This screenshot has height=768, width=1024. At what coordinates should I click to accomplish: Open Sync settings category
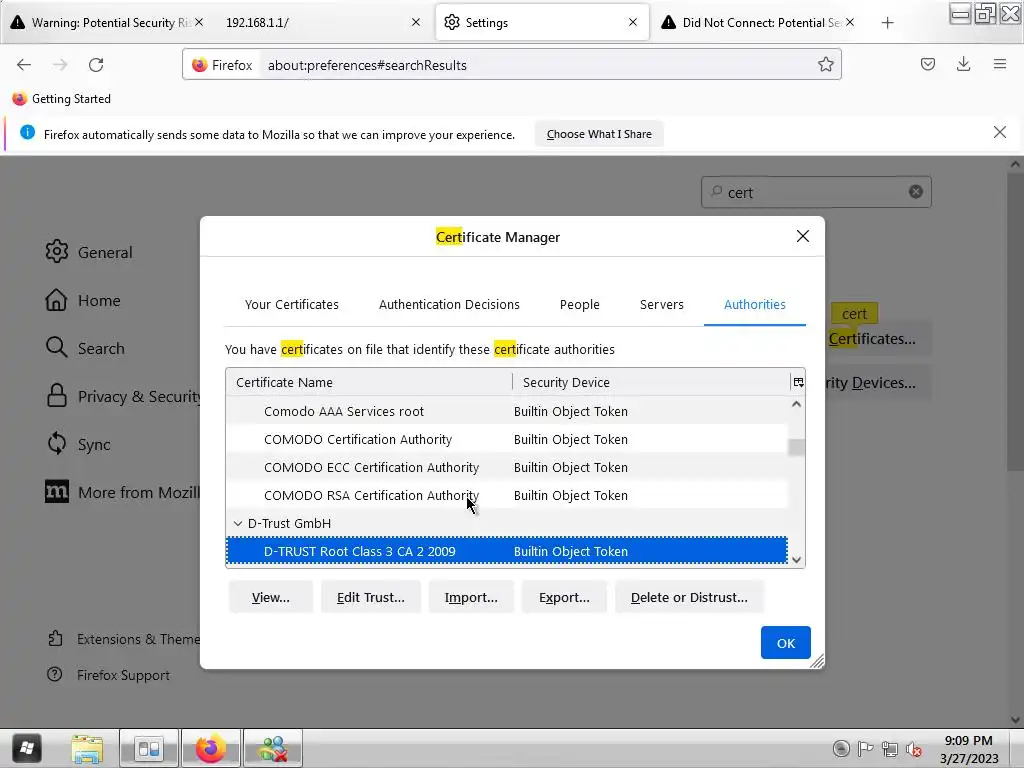(78, 444)
